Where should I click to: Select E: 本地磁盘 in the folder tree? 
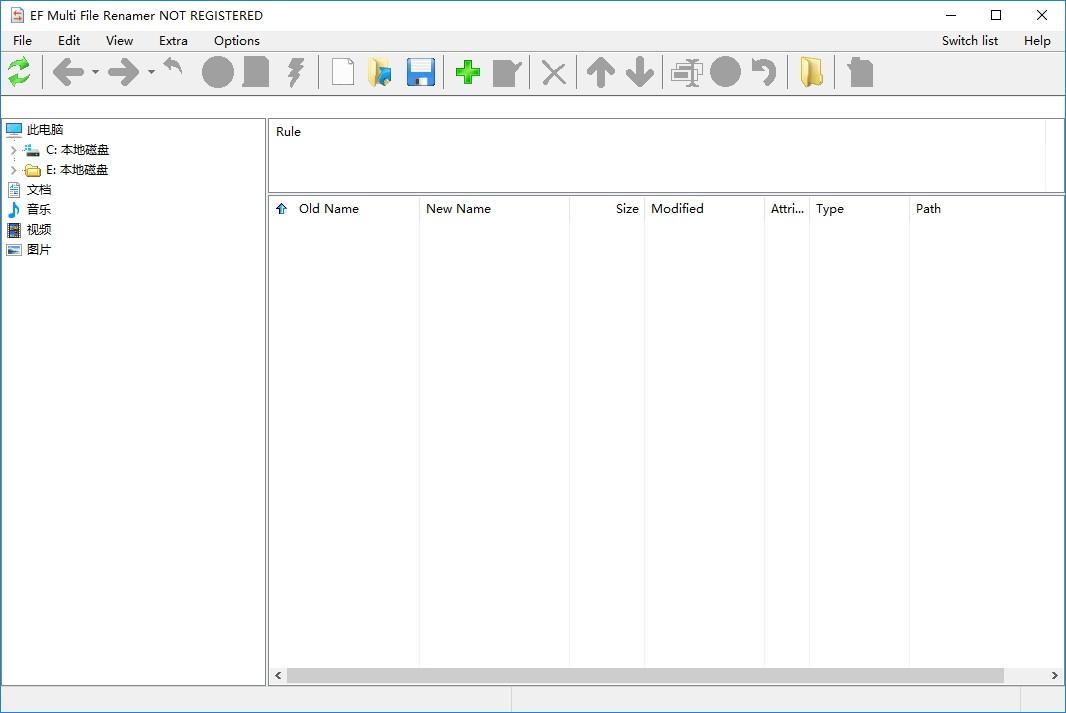[x=77, y=170]
